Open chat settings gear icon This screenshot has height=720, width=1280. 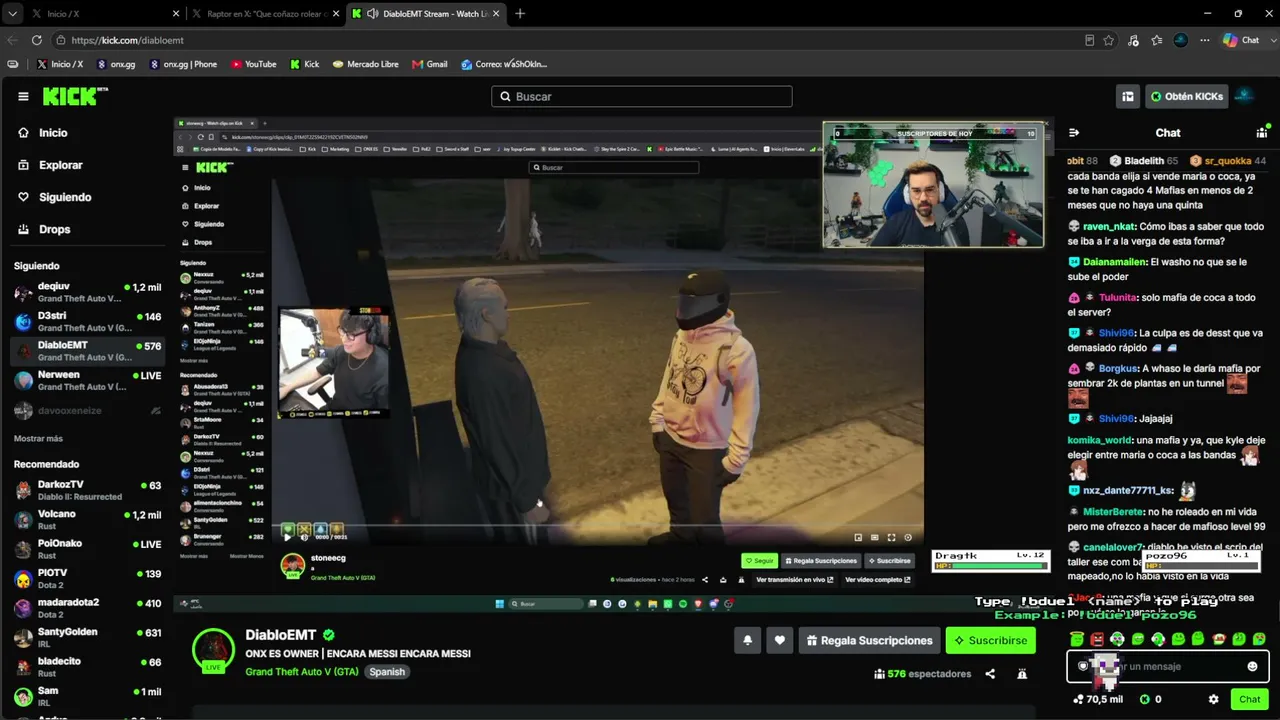pos(1213,699)
